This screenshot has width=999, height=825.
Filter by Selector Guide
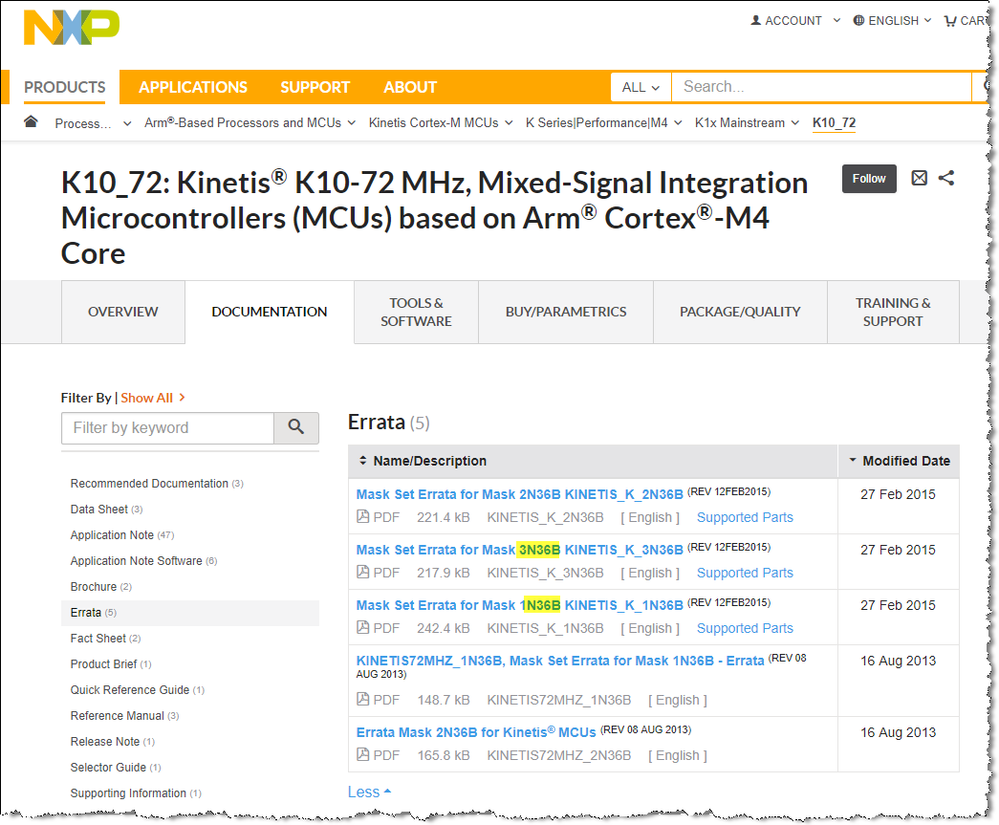coord(115,768)
